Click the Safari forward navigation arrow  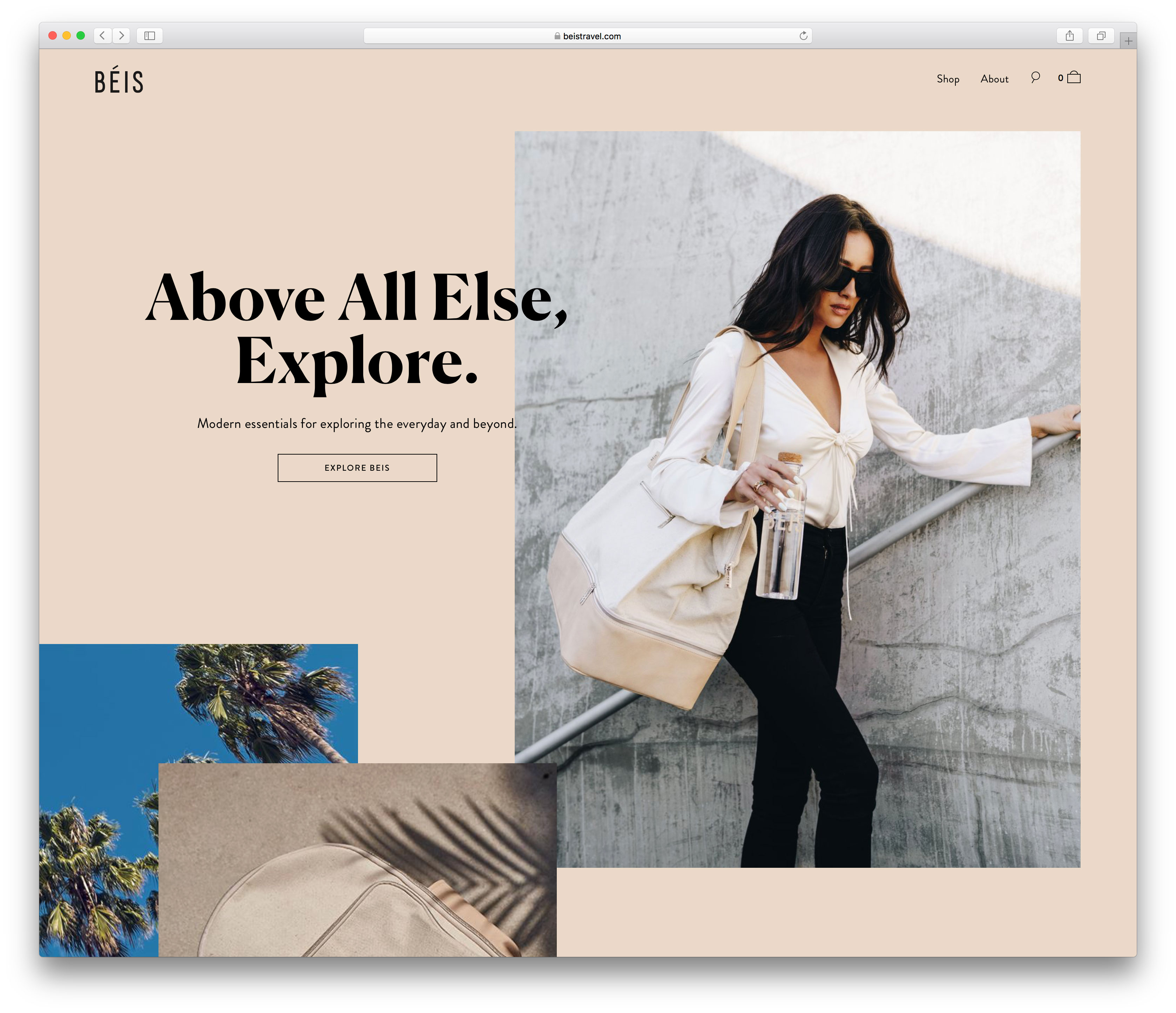[121, 36]
